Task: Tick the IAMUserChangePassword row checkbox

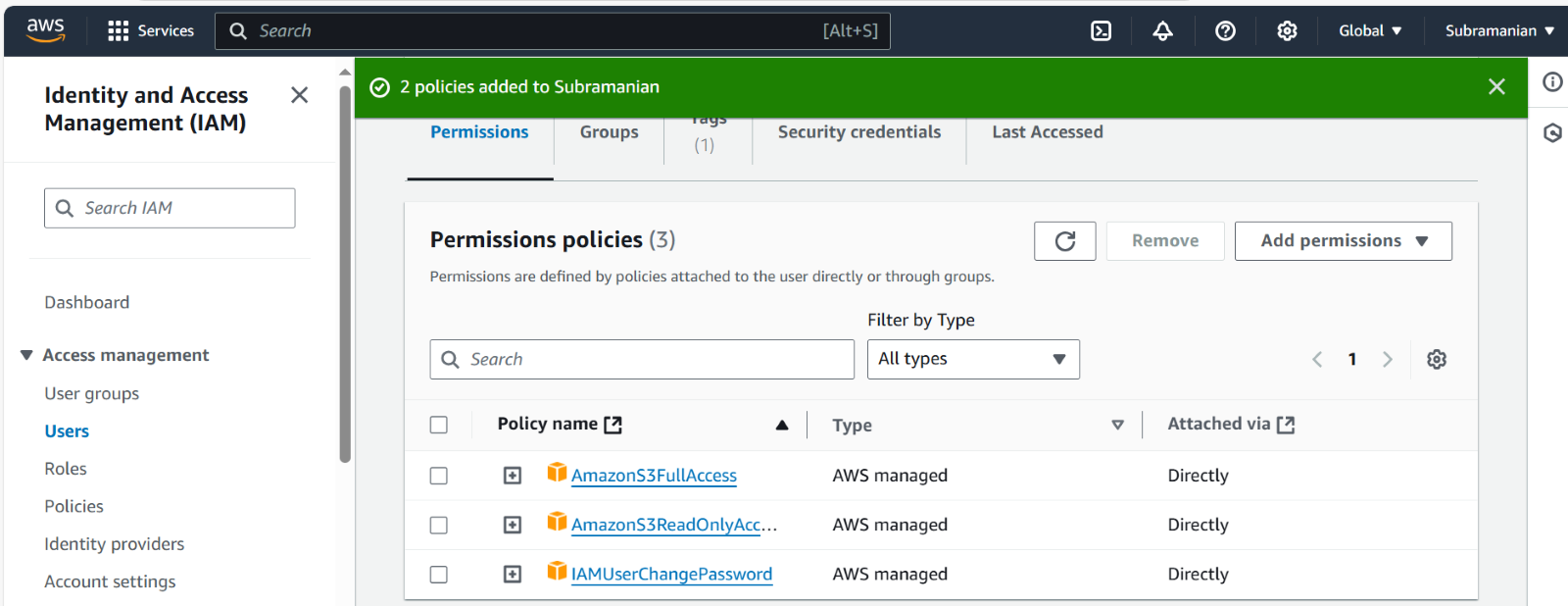Action: pos(439,575)
